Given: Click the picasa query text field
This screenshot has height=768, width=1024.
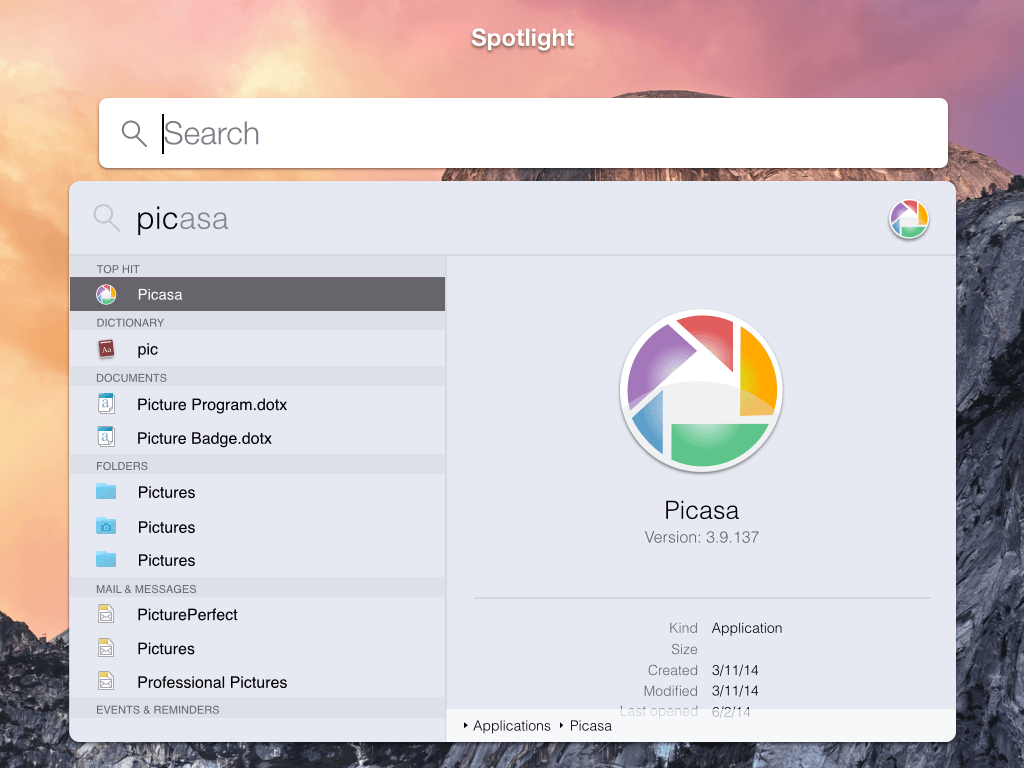Looking at the screenshot, I should coord(182,219).
